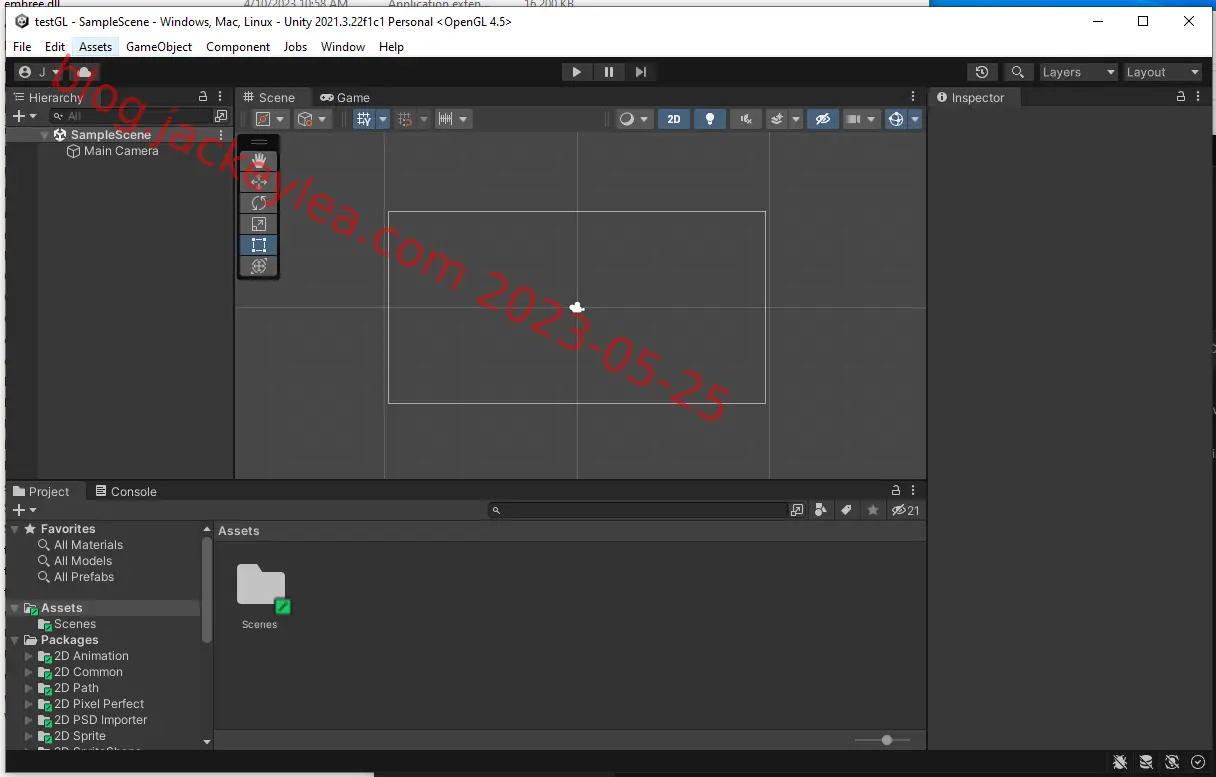Click activity checkmark status bar icon
Image resolution: width=1216 pixels, height=777 pixels.
1198,762
